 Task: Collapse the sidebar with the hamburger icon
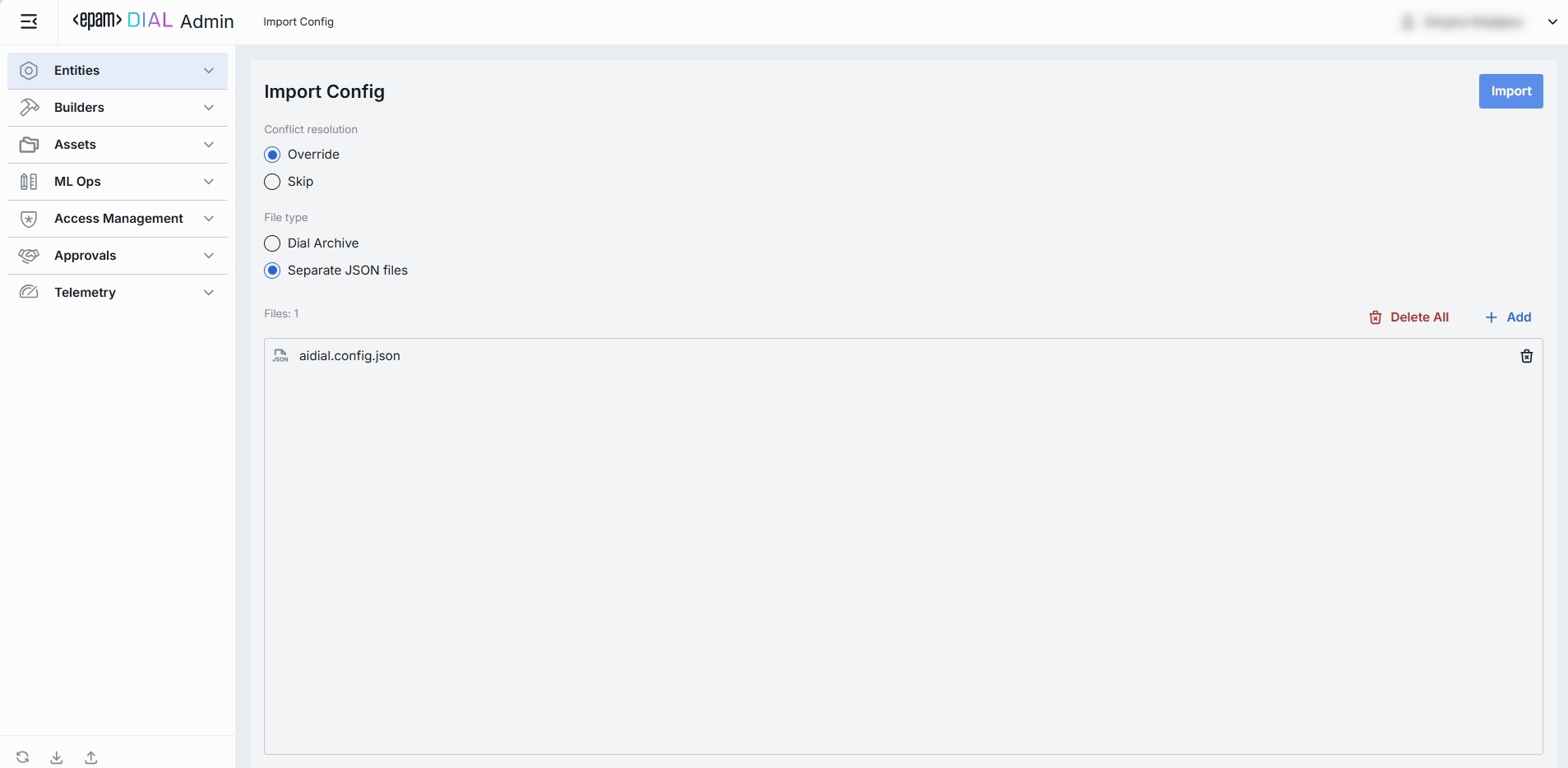[x=29, y=21]
